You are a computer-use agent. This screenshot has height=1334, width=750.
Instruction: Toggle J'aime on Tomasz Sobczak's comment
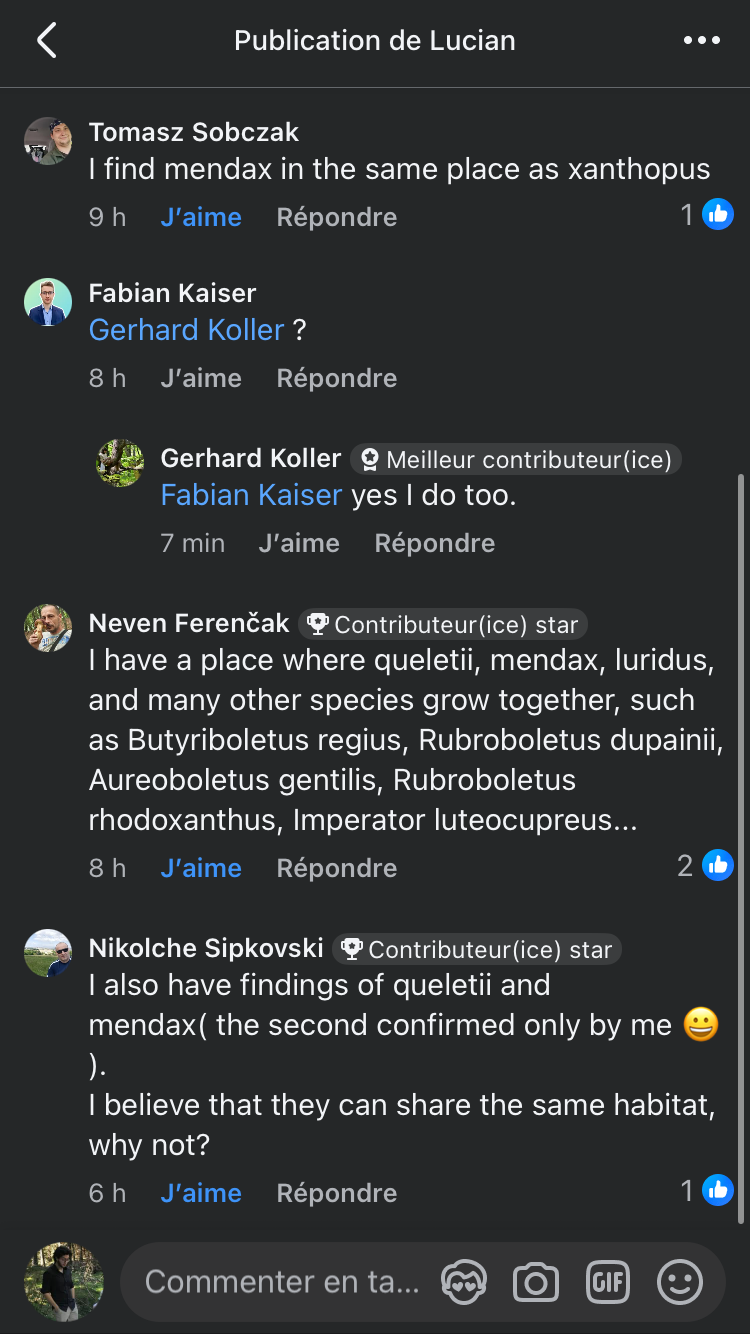click(x=201, y=217)
